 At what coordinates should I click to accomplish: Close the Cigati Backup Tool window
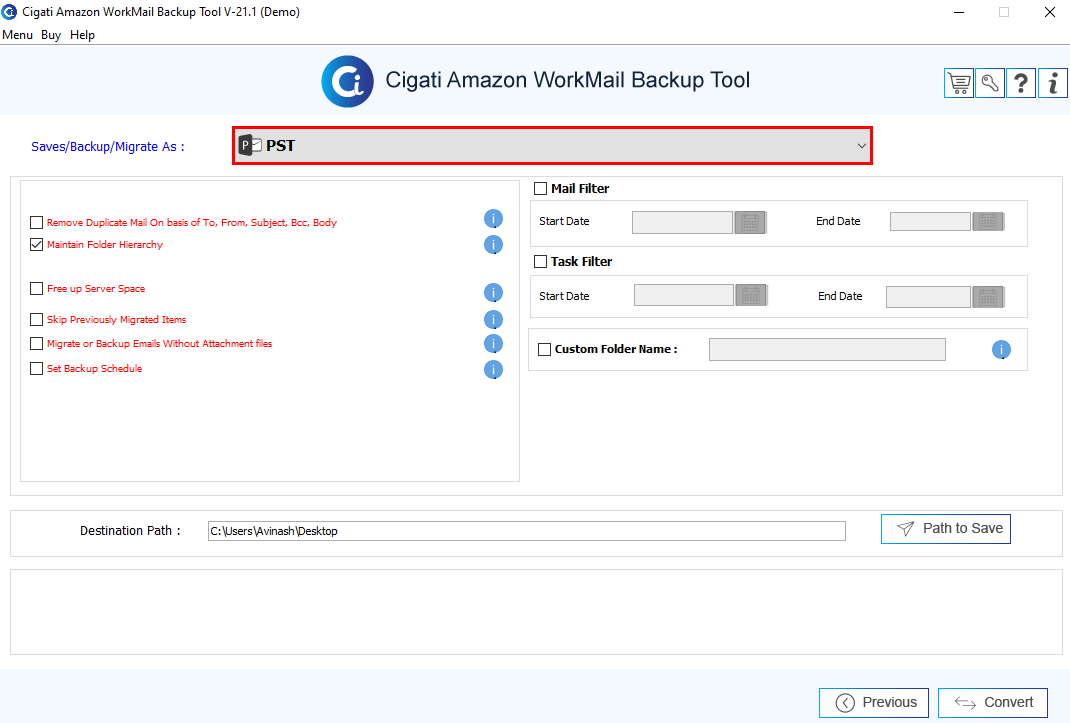tap(1050, 12)
